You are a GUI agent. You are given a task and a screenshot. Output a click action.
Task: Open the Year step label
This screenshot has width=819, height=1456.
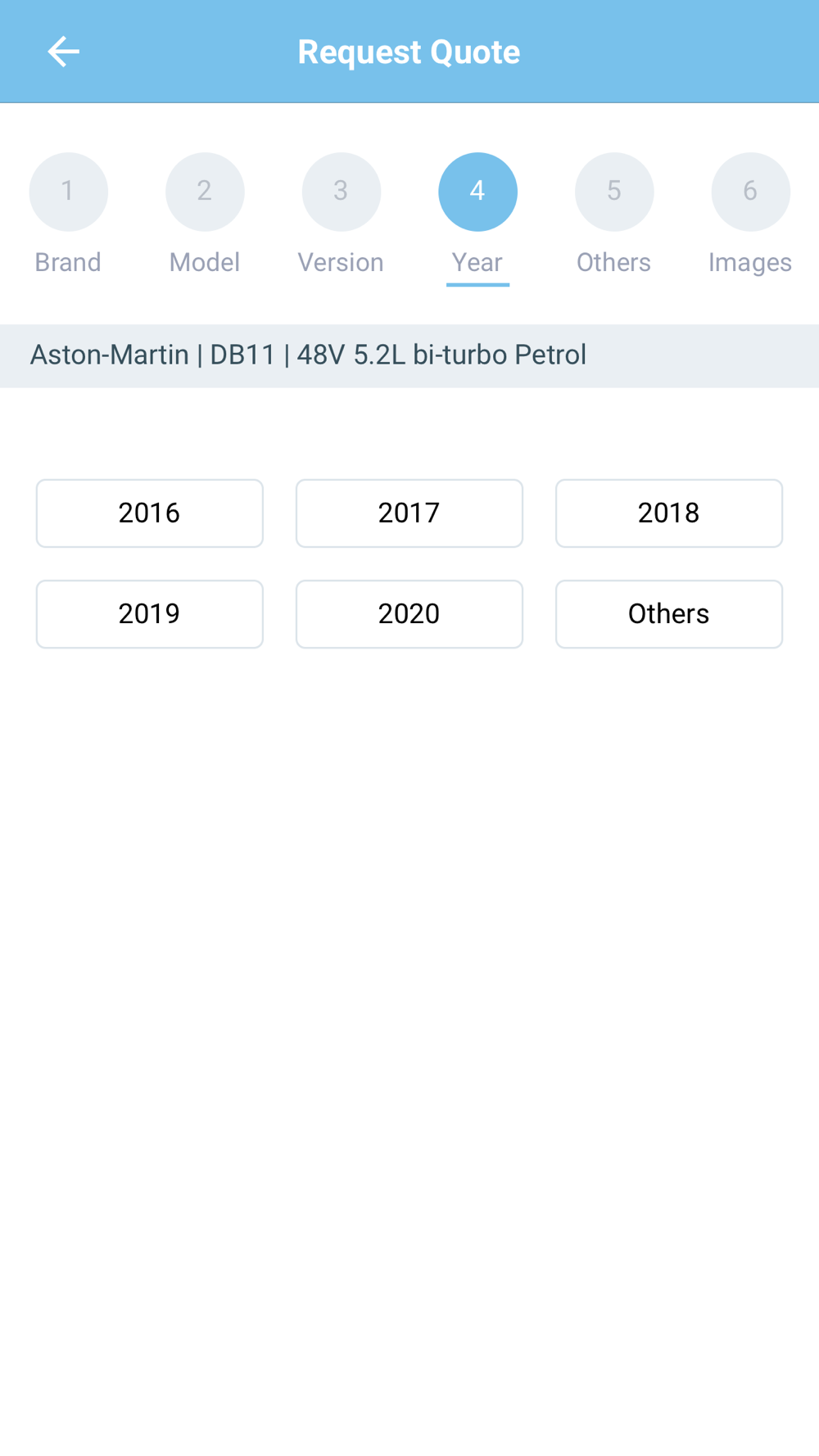point(477,262)
